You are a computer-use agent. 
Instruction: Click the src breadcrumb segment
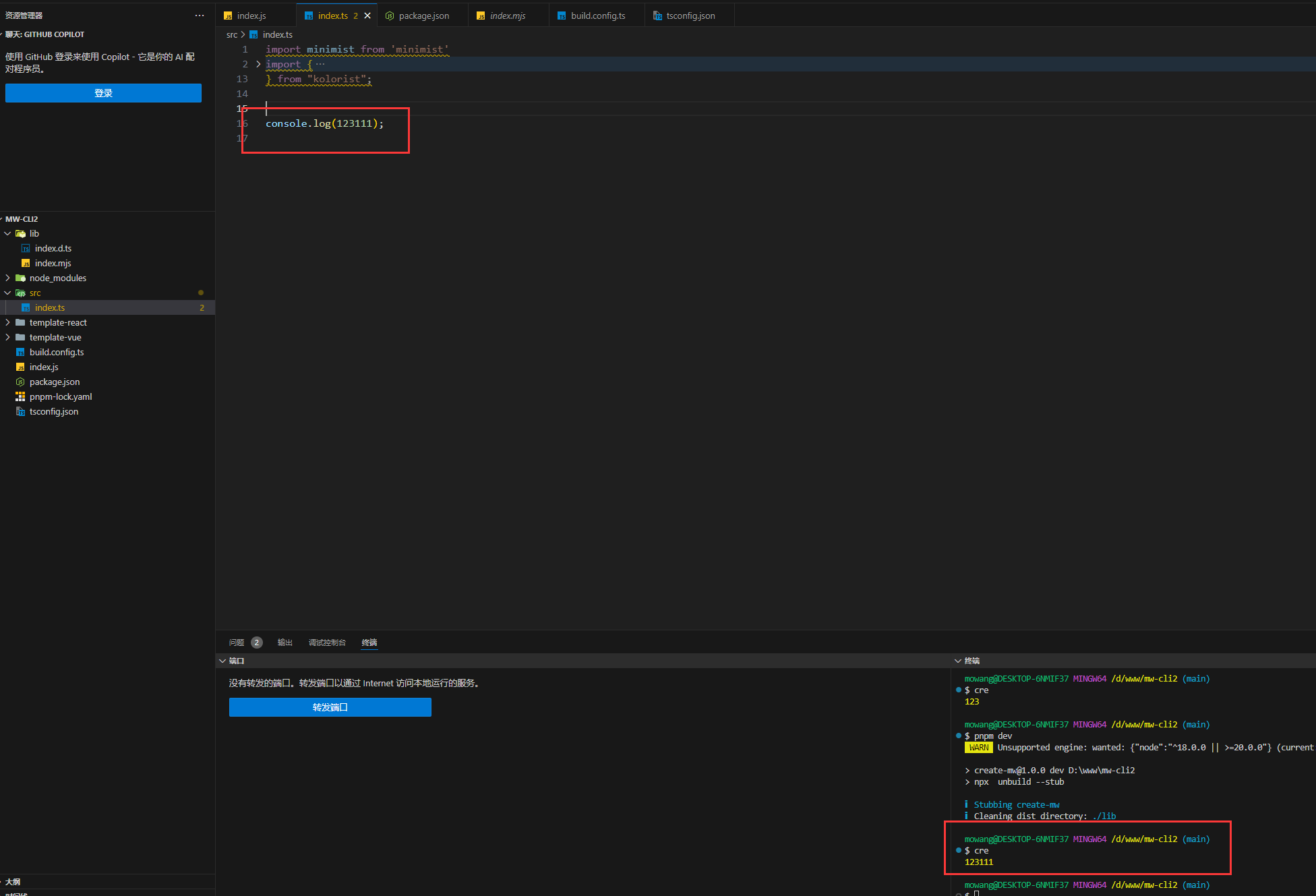tap(232, 34)
